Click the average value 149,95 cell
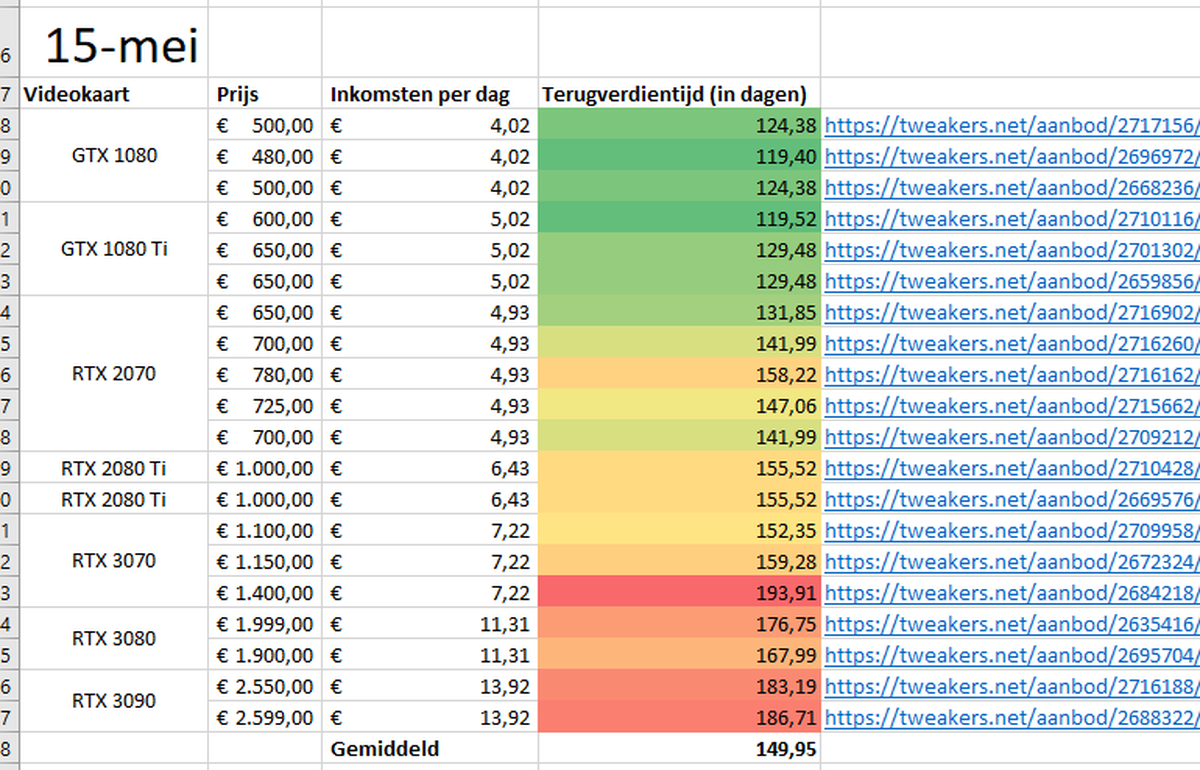Screen dimensions: 1200x770 679,748
